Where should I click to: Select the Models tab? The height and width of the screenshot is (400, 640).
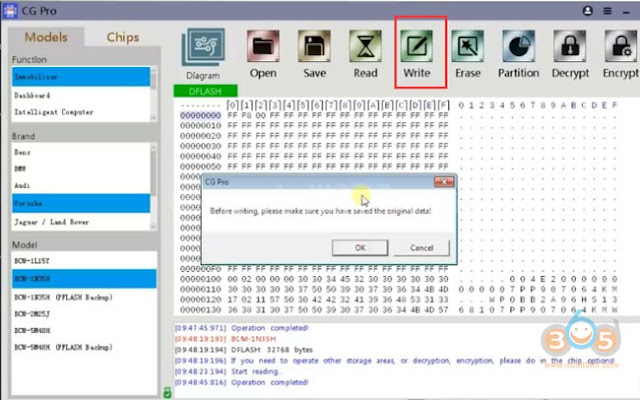pyautogui.click(x=46, y=37)
